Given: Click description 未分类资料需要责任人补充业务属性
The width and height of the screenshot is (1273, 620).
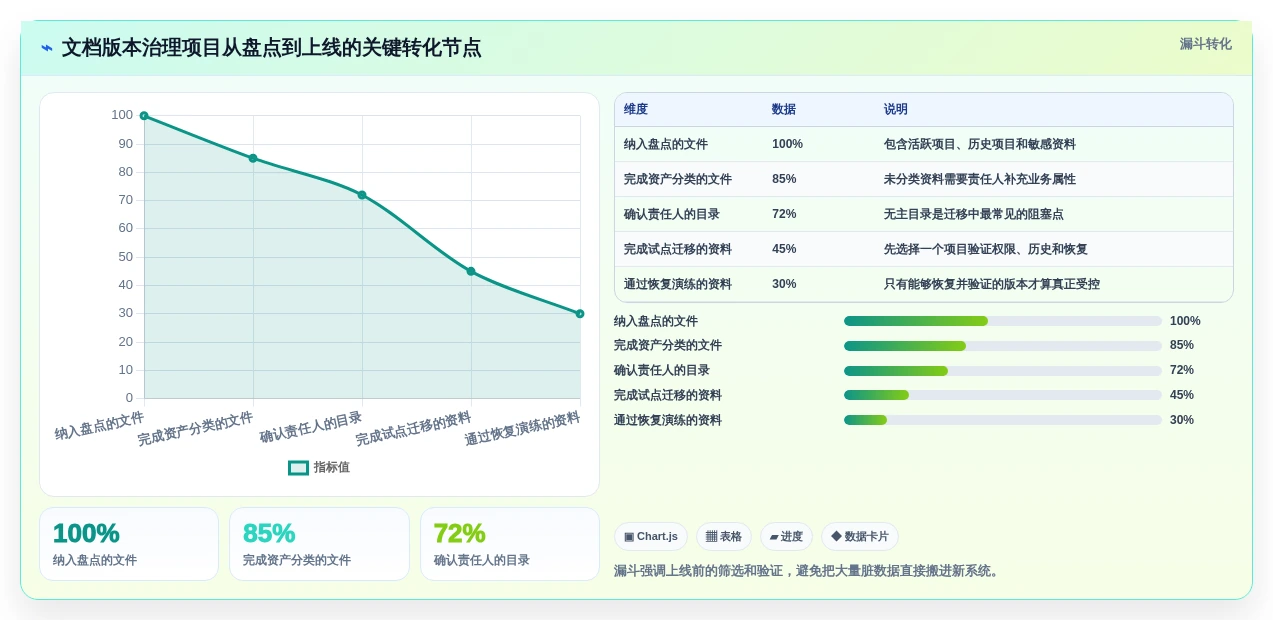Looking at the screenshot, I should click(980, 179).
